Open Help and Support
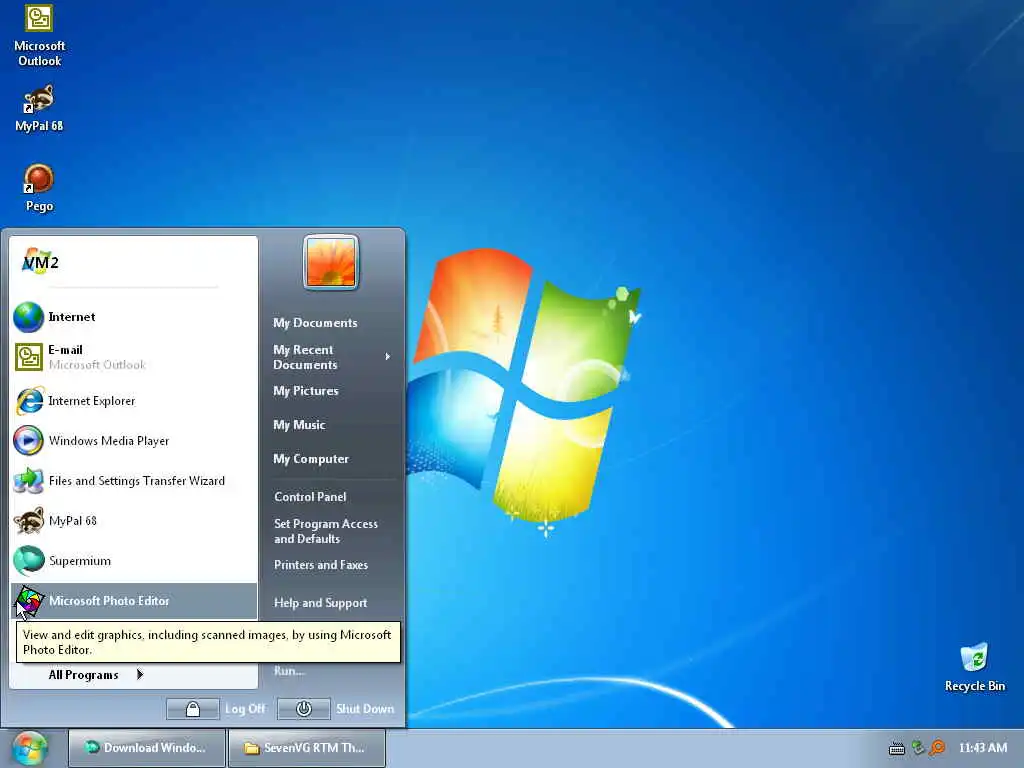This screenshot has height=768, width=1024. click(320, 603)
